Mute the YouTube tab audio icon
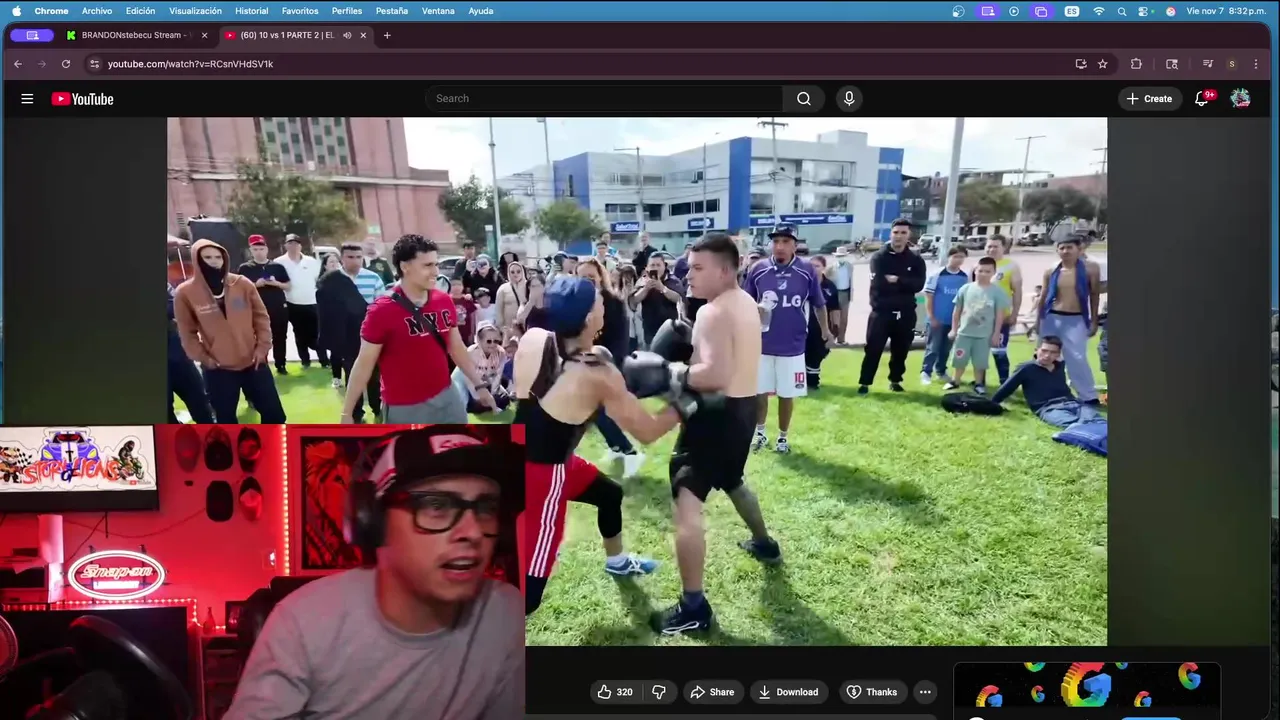The height and width of the screenshot is (720, 1280). pyautogui.click(x=347, y=35)
